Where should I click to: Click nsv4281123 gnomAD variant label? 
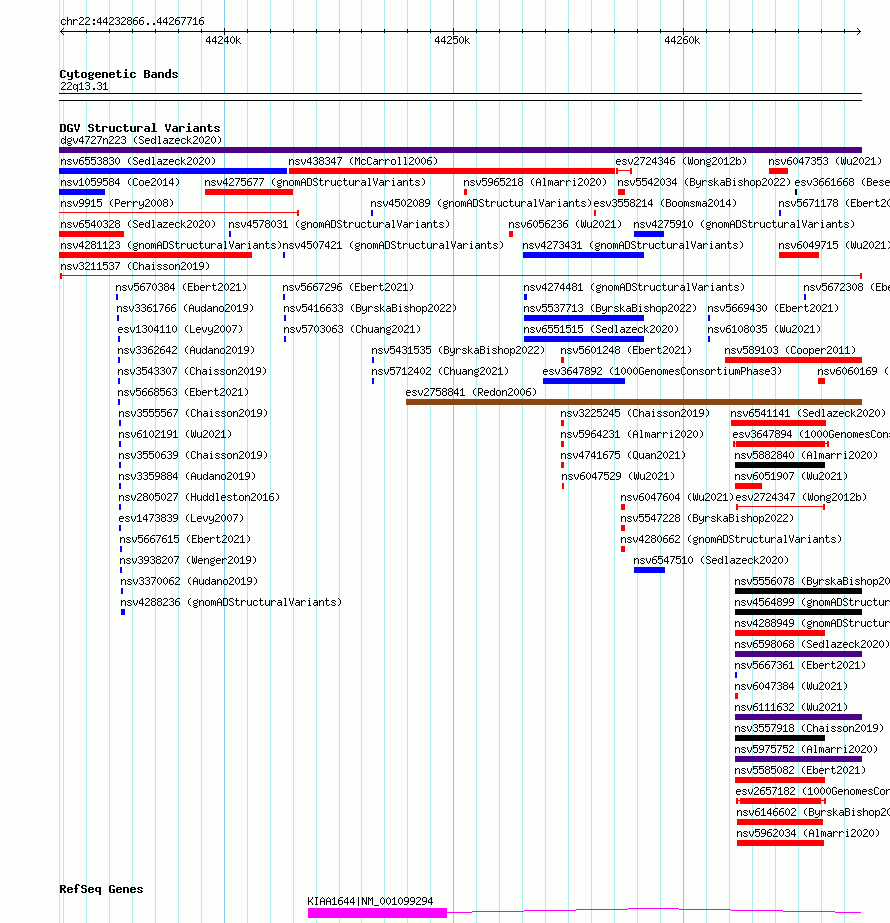171,245
